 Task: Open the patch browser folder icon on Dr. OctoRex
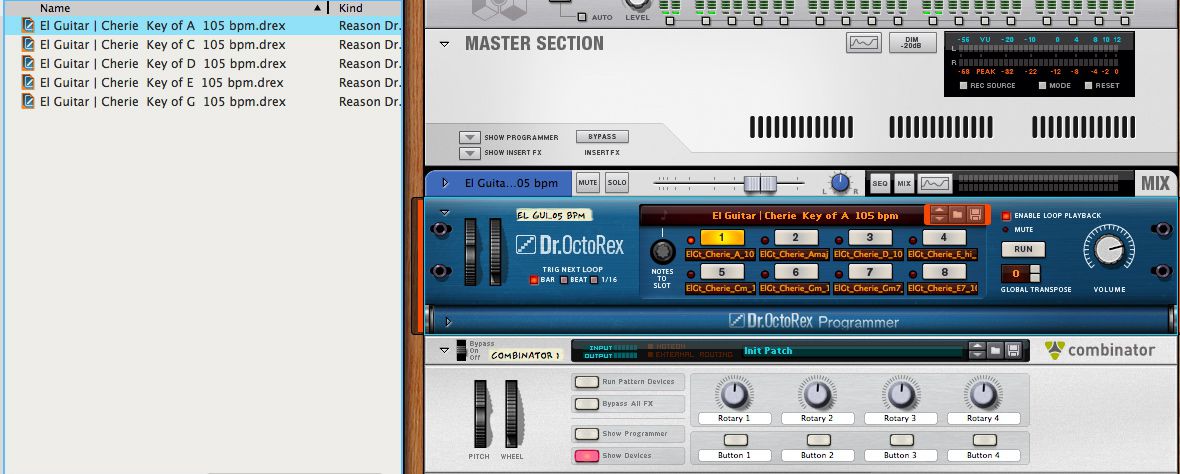pos(957,215)
